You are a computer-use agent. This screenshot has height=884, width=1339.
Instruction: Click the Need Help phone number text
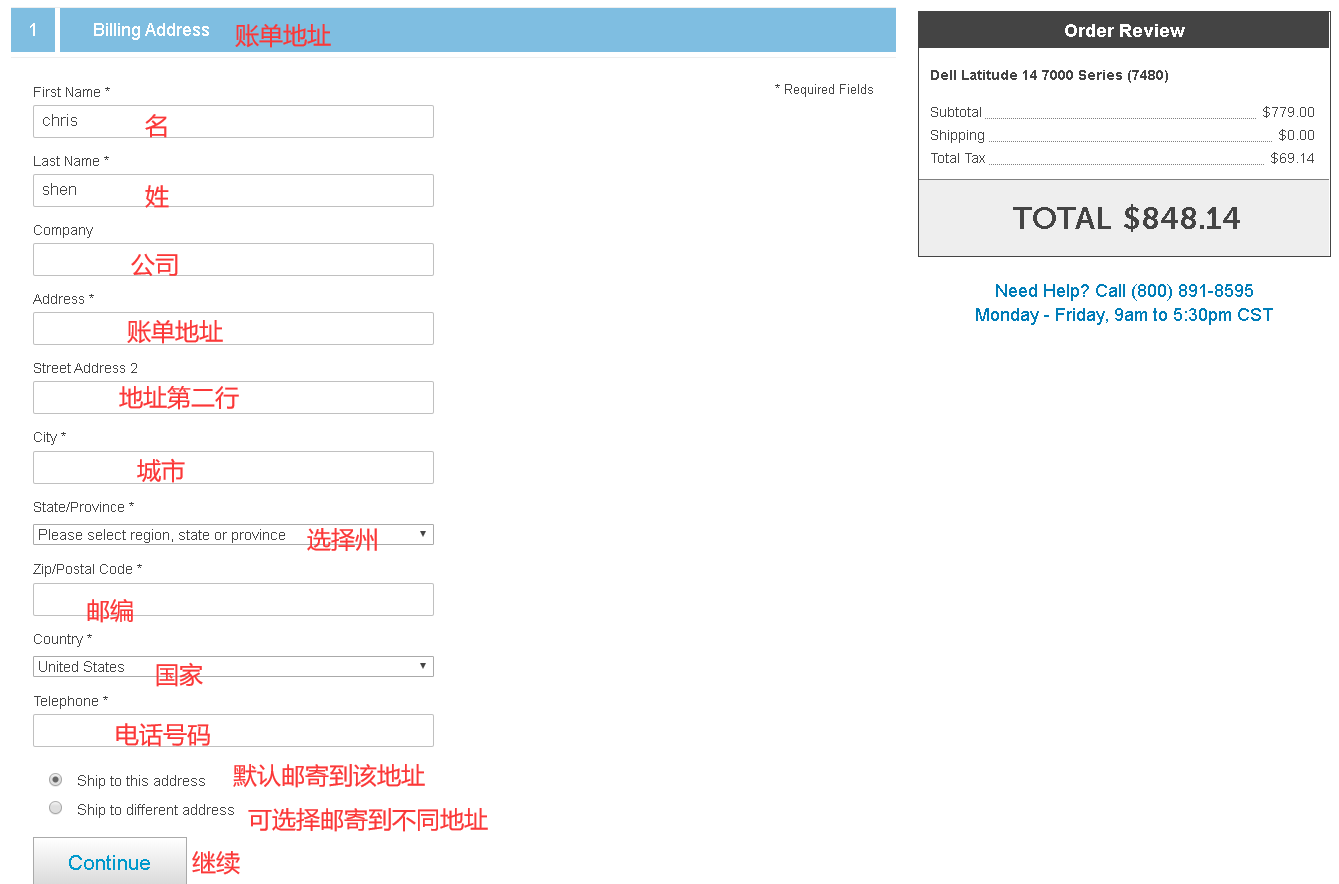click(x=1123, y=291)
